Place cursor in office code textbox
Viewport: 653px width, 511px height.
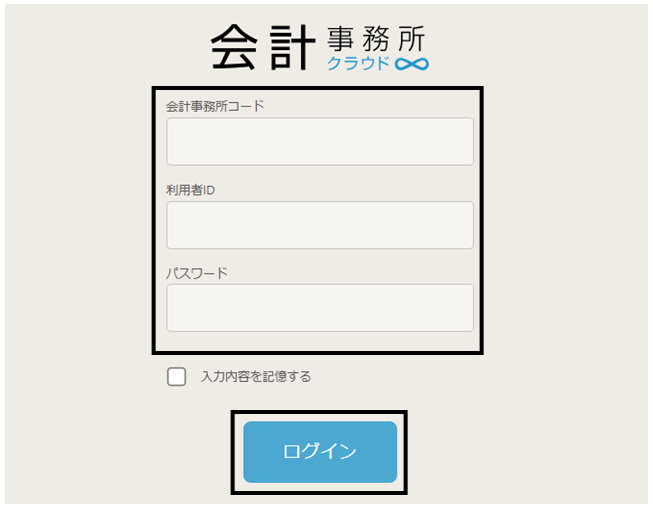point(320,142)
